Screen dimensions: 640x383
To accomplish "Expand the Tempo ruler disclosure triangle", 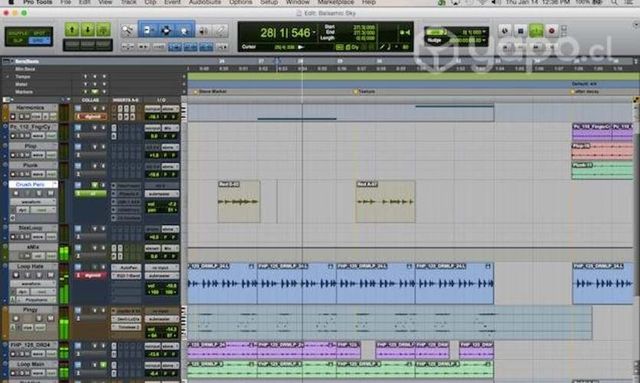I will tap(7, 76).
